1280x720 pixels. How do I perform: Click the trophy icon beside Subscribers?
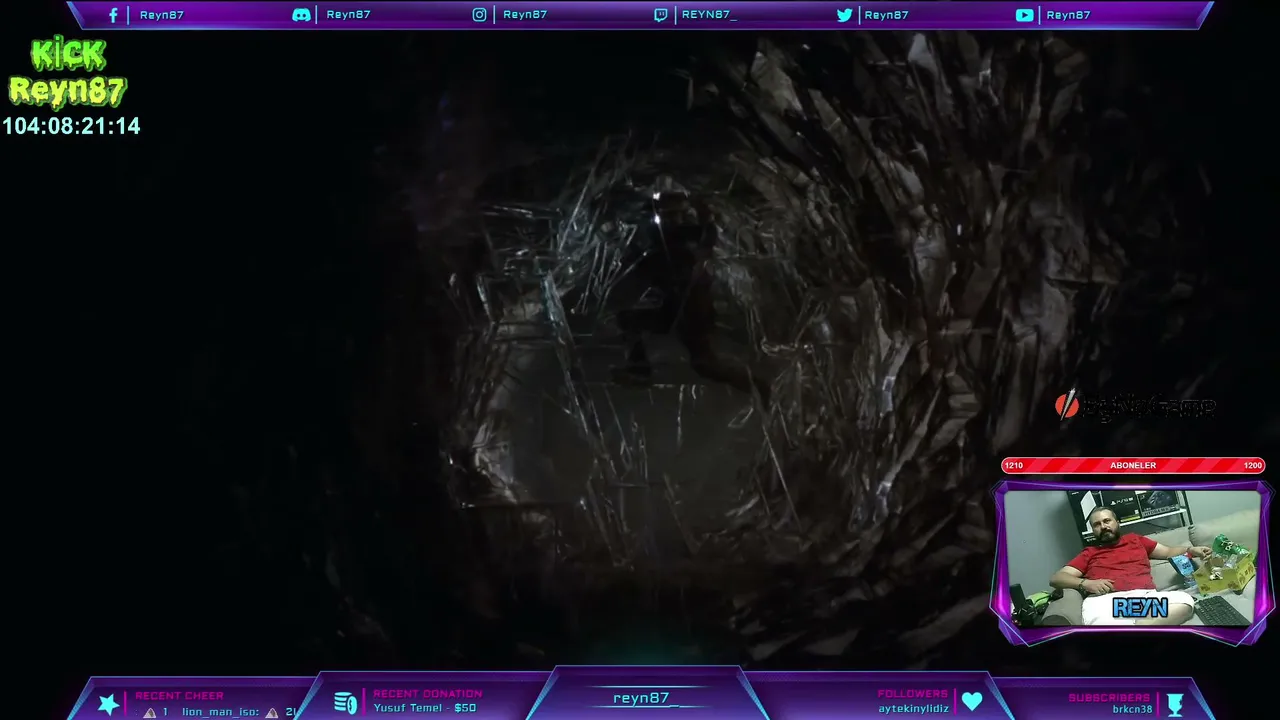(x=1175, y=704)
